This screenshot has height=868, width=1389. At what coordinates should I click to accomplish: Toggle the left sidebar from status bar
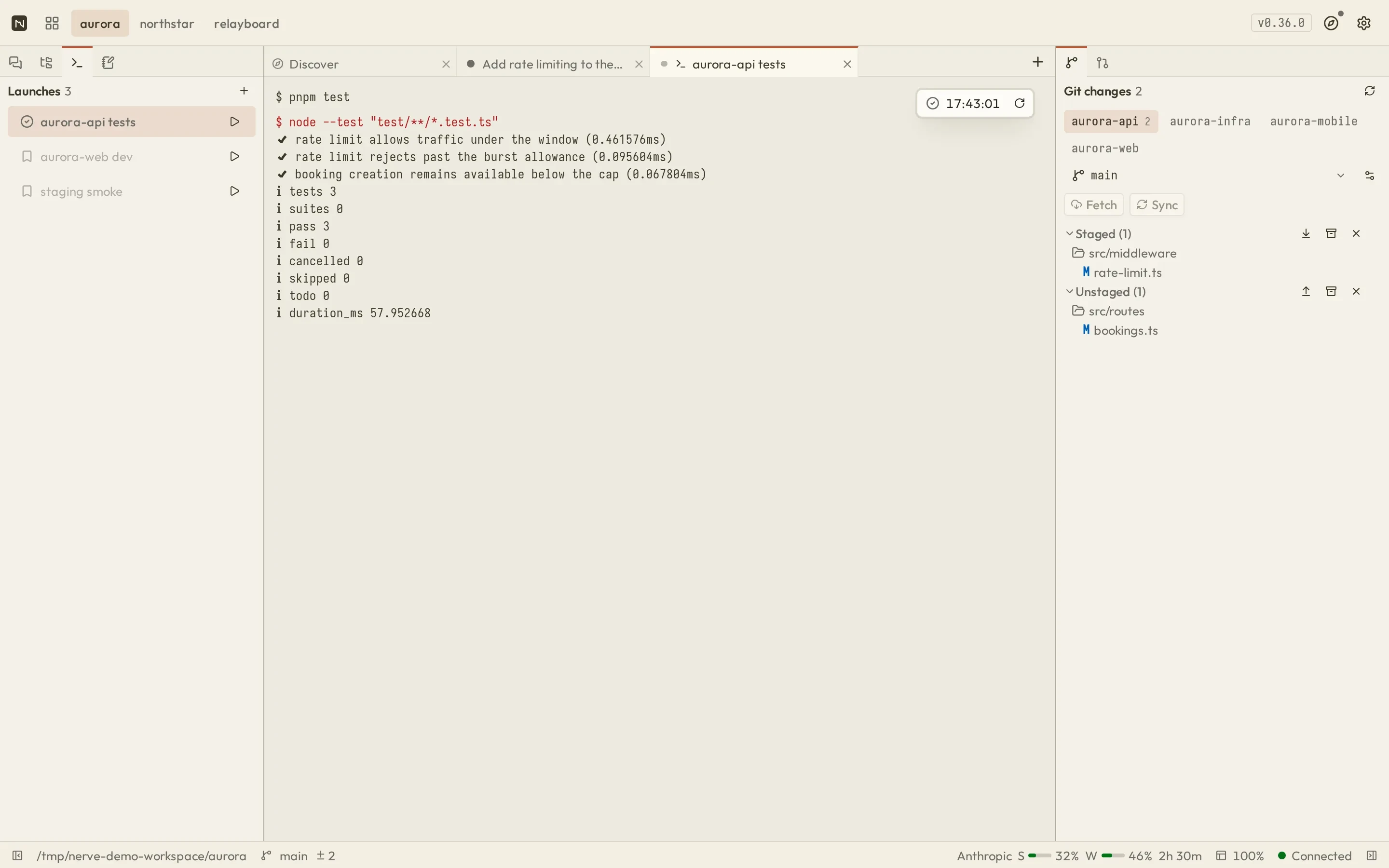coord(18,856)
